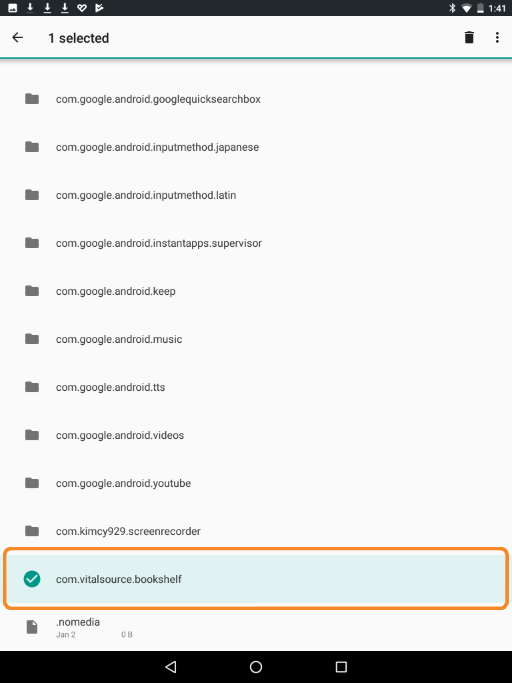Select com.google.android.videos folder

point(256,435)
